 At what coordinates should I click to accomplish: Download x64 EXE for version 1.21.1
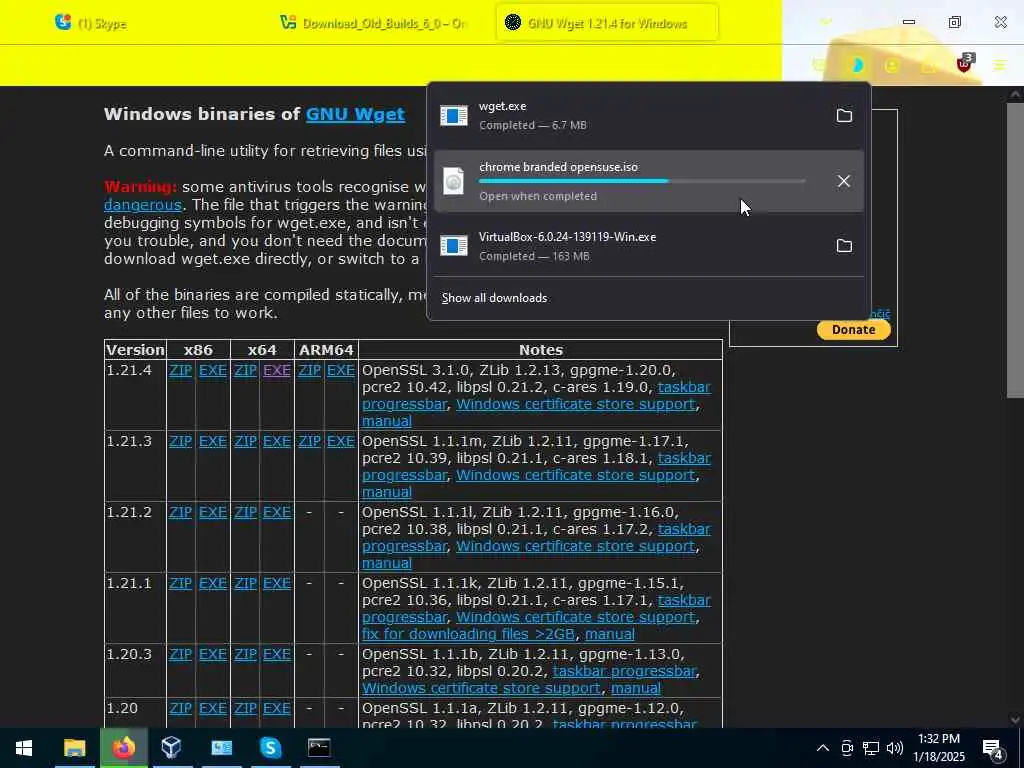point(277,583)
